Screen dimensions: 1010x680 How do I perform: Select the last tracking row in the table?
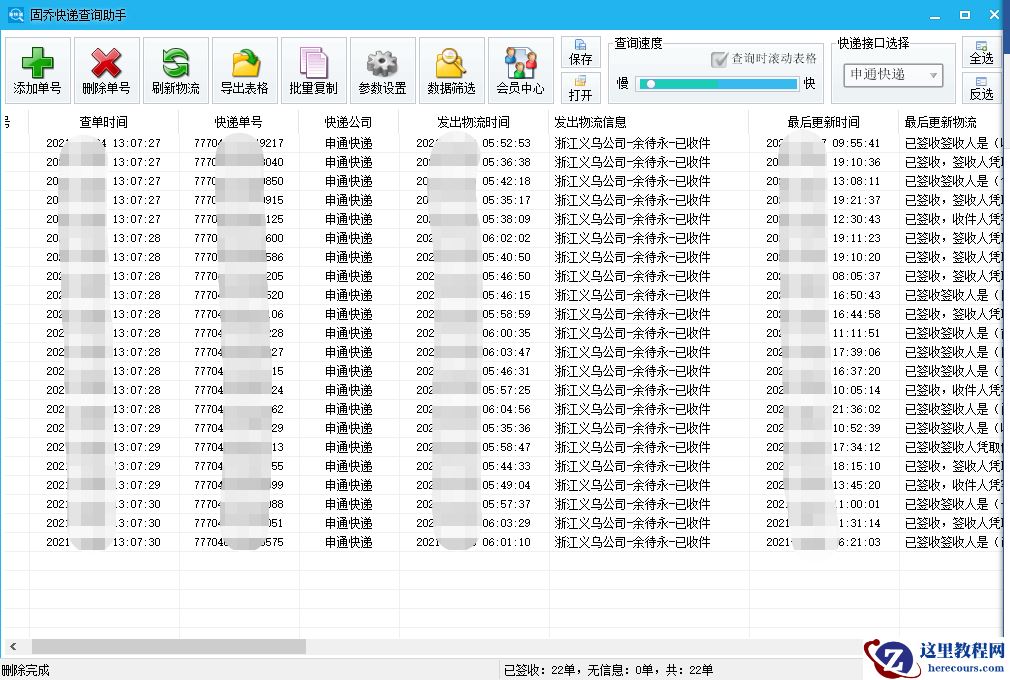(300, 541)
